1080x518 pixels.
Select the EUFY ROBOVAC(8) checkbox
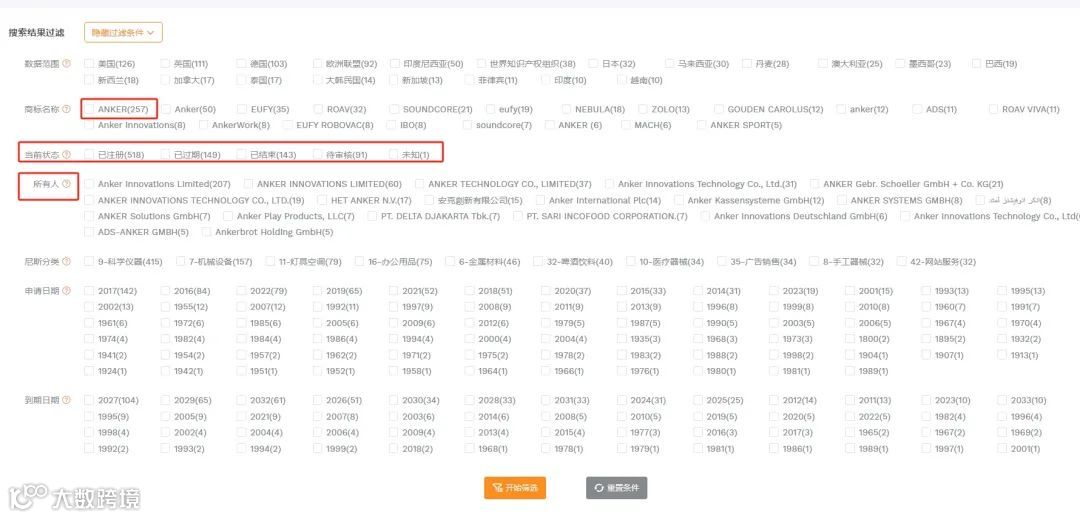click(287, 125)
